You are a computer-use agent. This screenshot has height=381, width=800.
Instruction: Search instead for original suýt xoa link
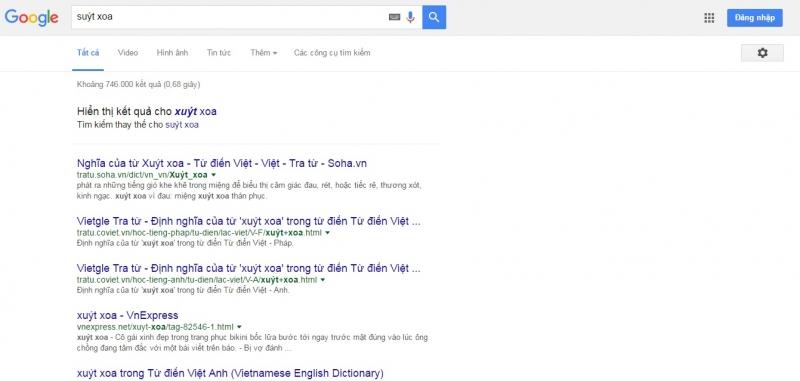tap(182, 125)
